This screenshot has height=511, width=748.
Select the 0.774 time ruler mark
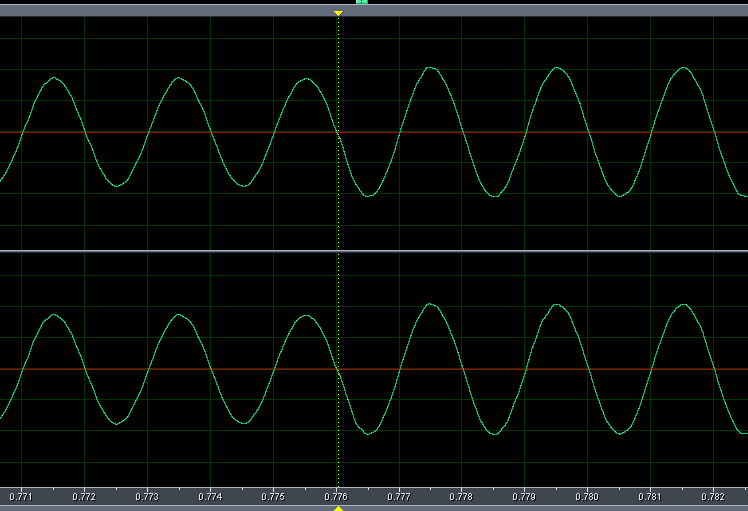click(x=210, y=496)
